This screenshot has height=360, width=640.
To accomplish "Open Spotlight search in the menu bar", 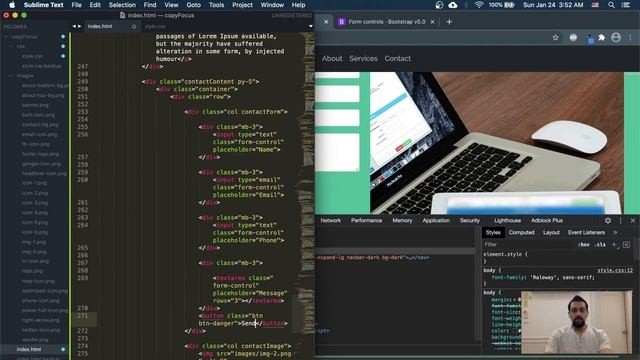I will click(611, 5).
